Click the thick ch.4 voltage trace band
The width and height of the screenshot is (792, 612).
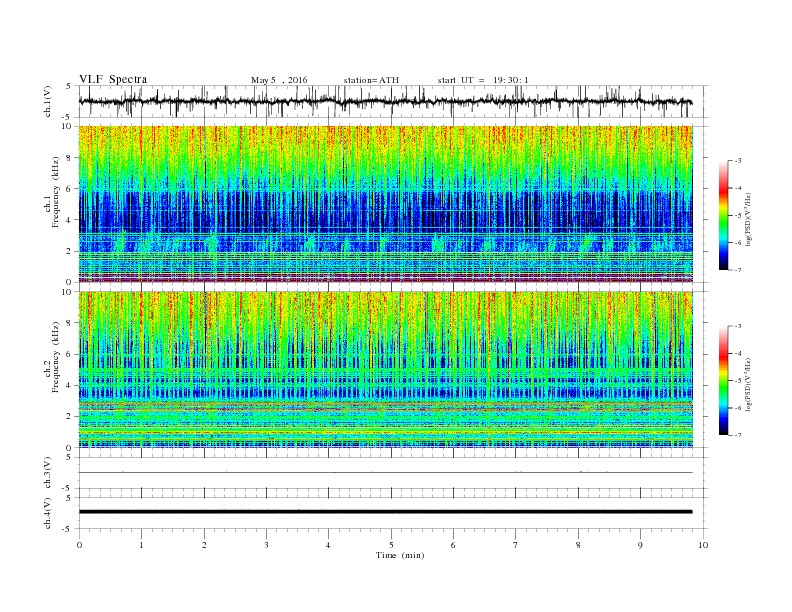(385, 512)
